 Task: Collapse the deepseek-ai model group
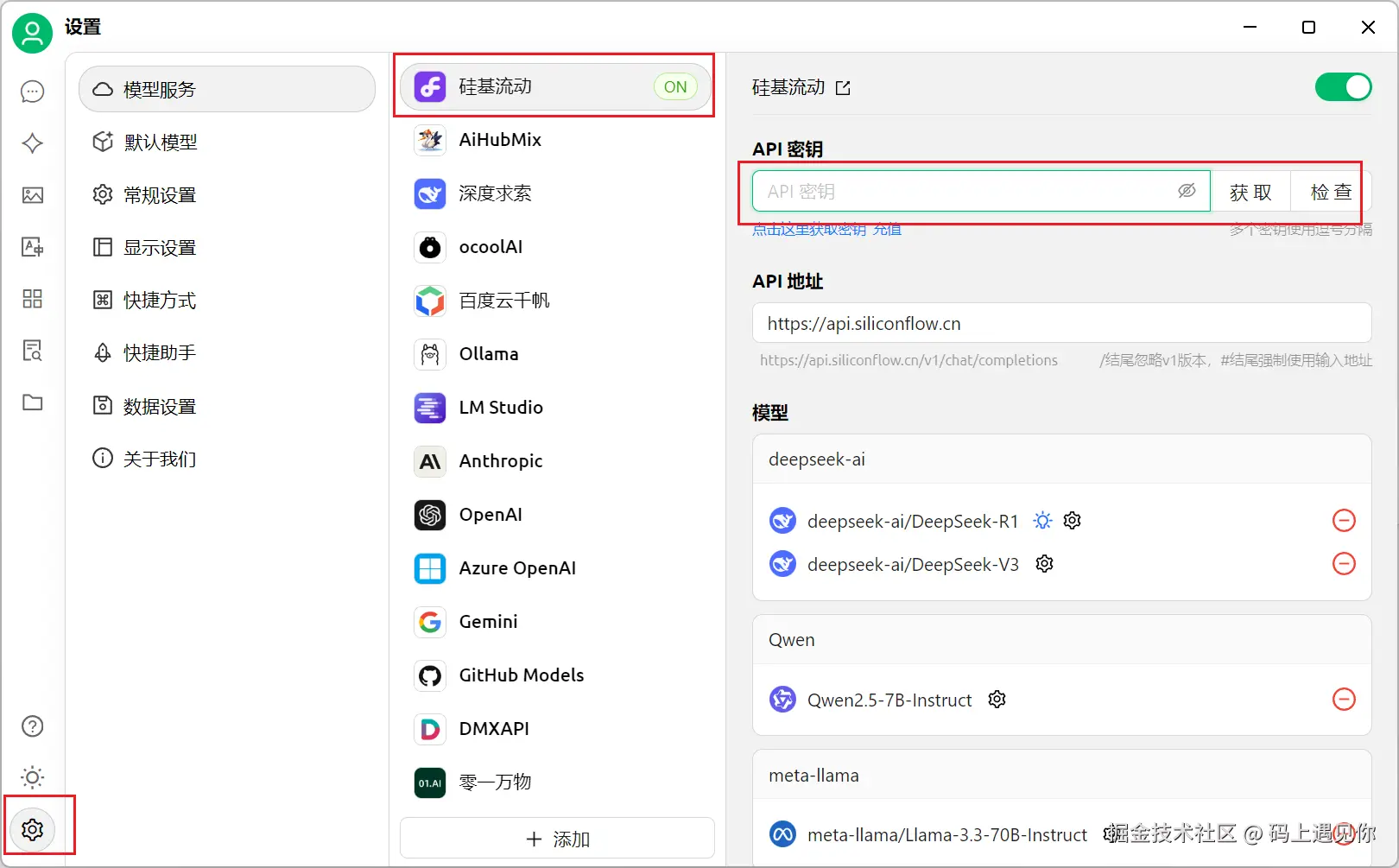click(1062, 459)
